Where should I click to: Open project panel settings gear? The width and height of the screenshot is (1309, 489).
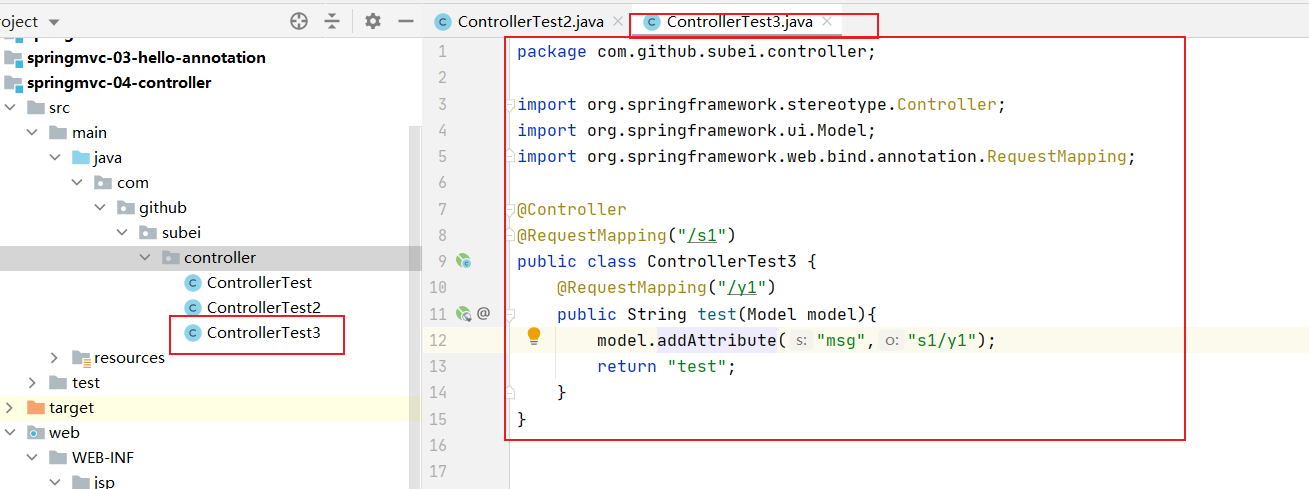373,21
